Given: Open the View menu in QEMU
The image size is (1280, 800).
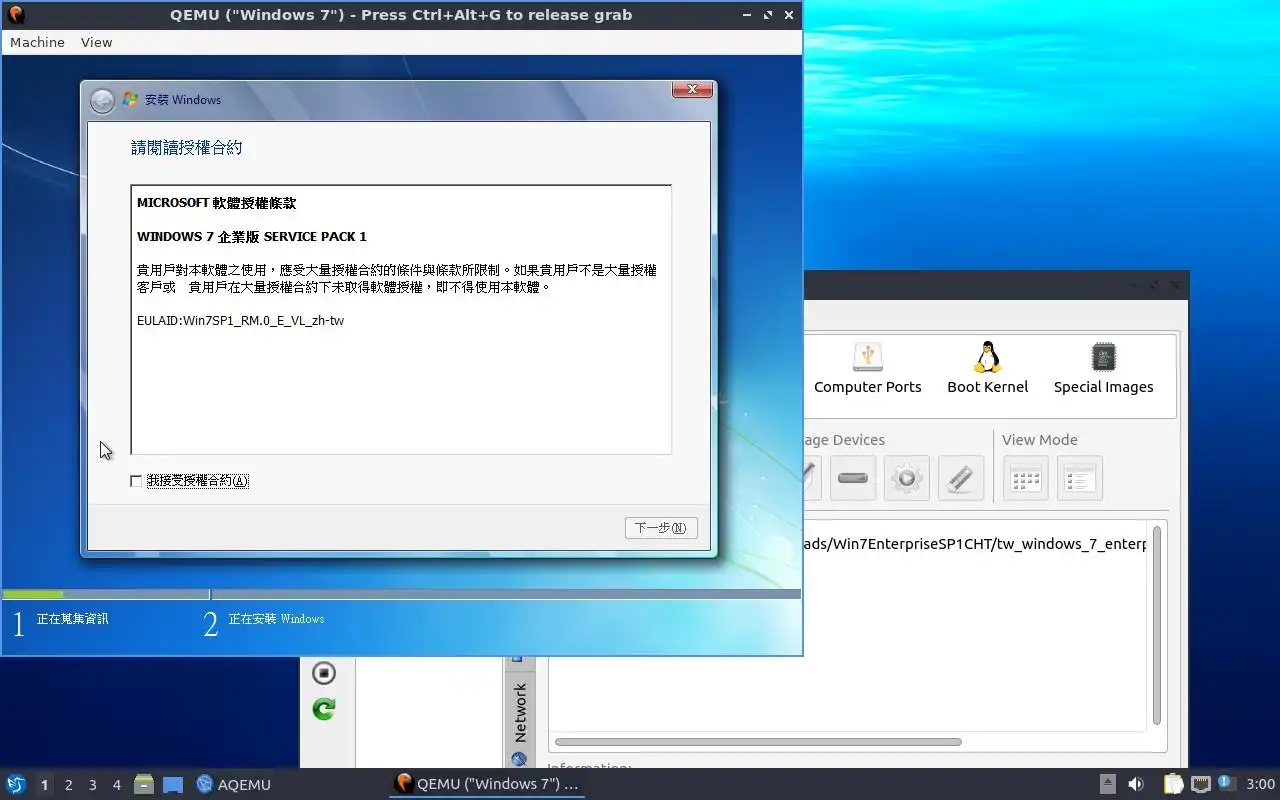Looking at the screenshot, I should [x=97, y=42].
